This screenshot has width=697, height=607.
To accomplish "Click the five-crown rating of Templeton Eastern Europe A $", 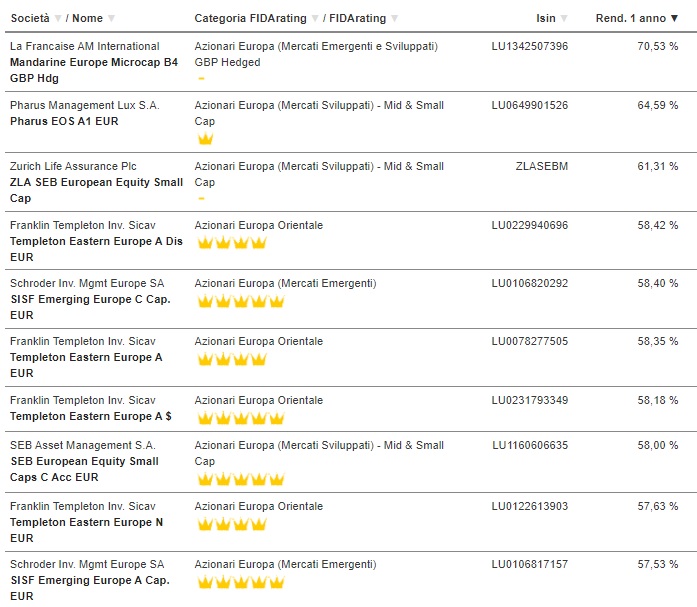I will (240, 418).
